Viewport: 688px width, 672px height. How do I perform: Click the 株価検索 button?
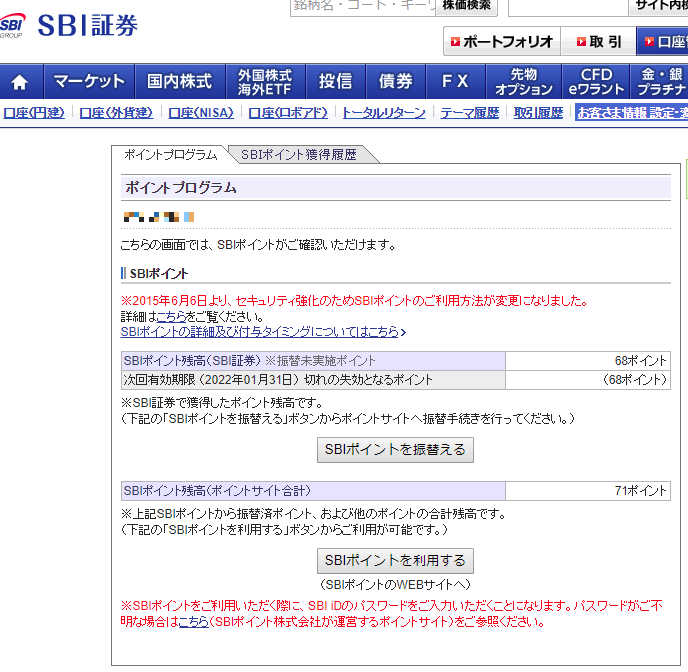(x=466, y=6)
